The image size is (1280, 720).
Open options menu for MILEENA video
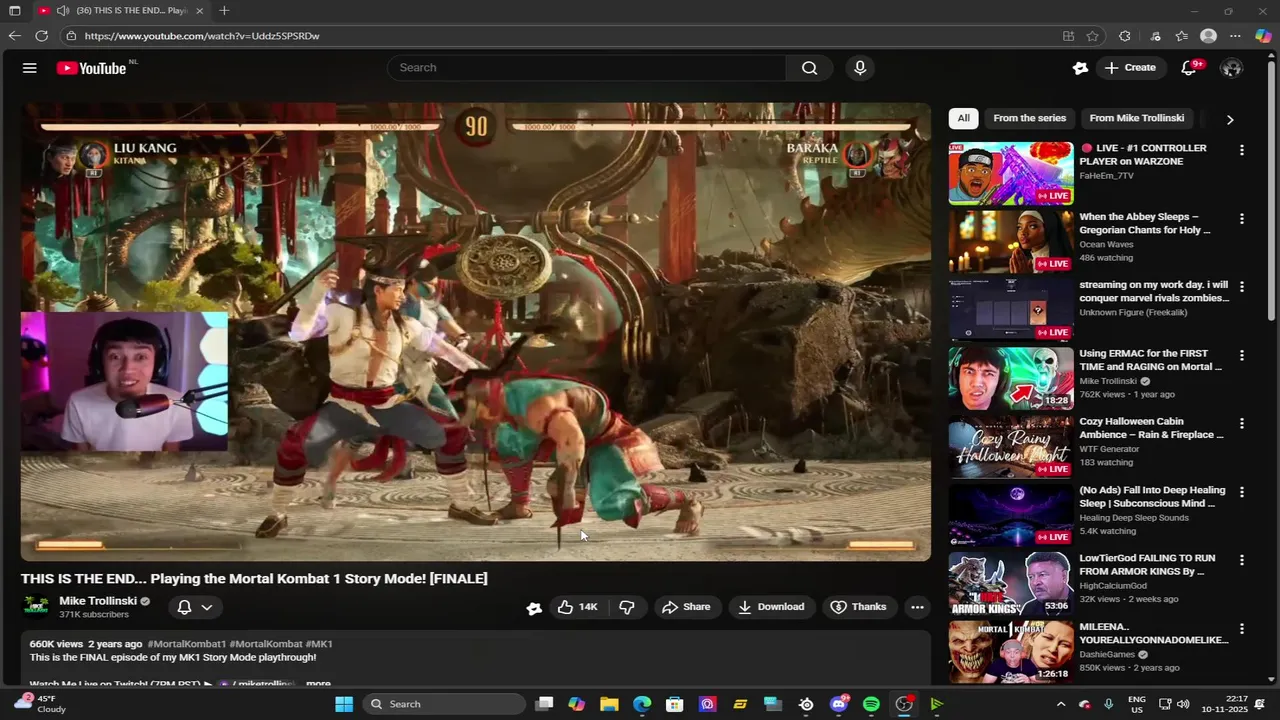[1242, 629]
